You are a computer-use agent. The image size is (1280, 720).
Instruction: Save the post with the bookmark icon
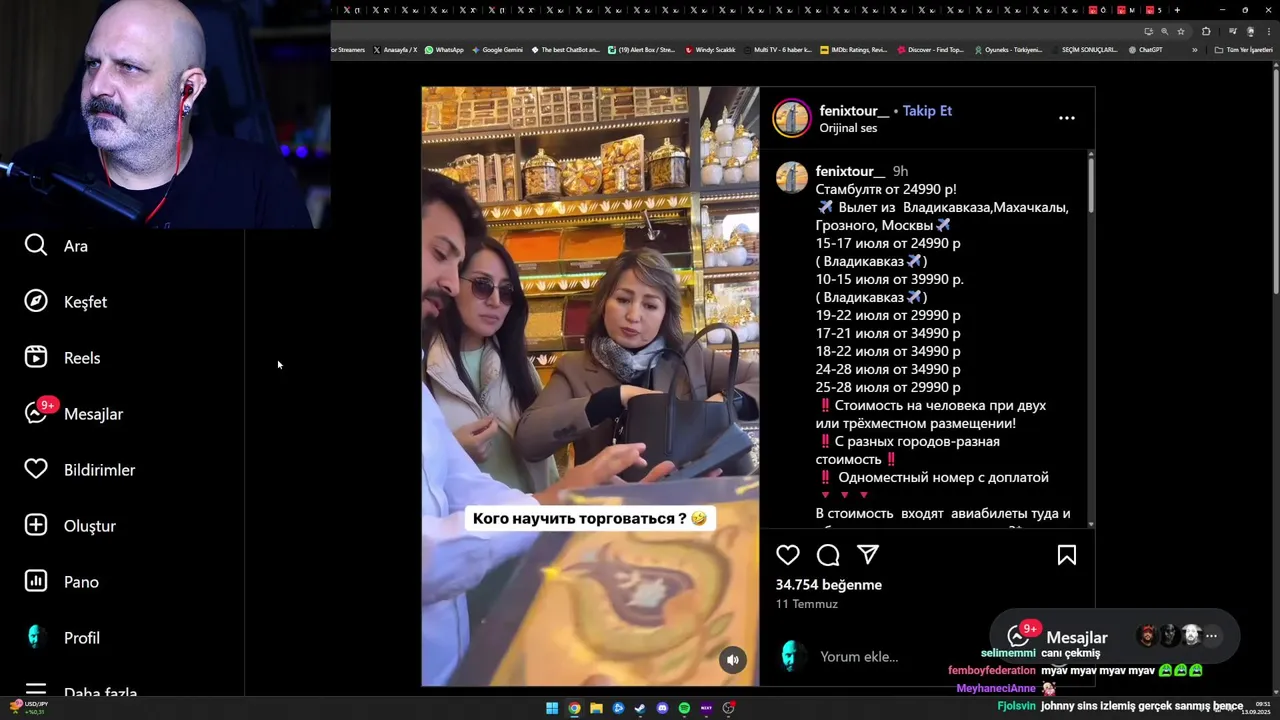coord(1067,555)
